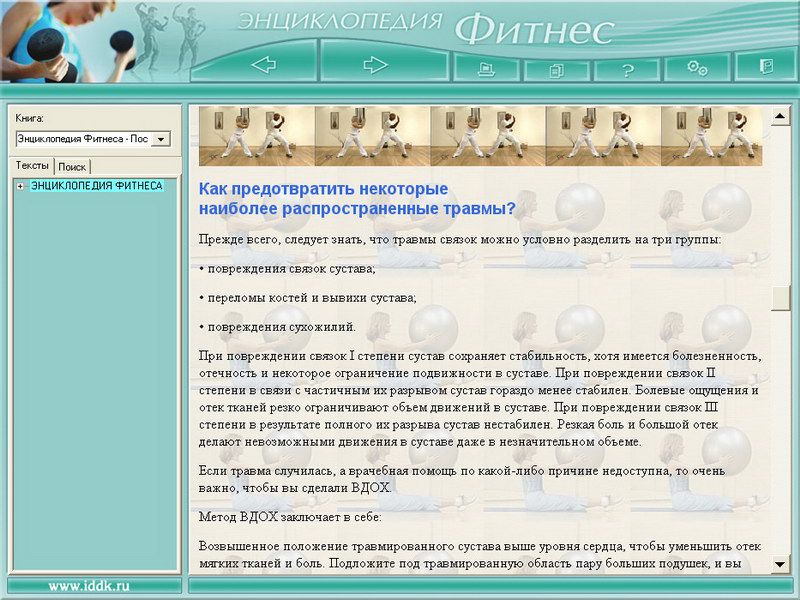Click the scroll down arrow of the text area
Screen dimensions: 800x600
pos(780,564)
